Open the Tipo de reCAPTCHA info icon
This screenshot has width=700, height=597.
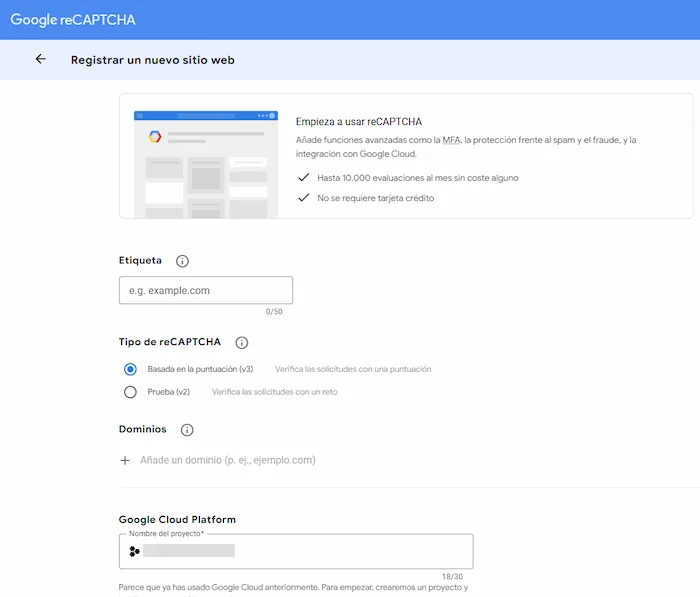pos(242,342)
